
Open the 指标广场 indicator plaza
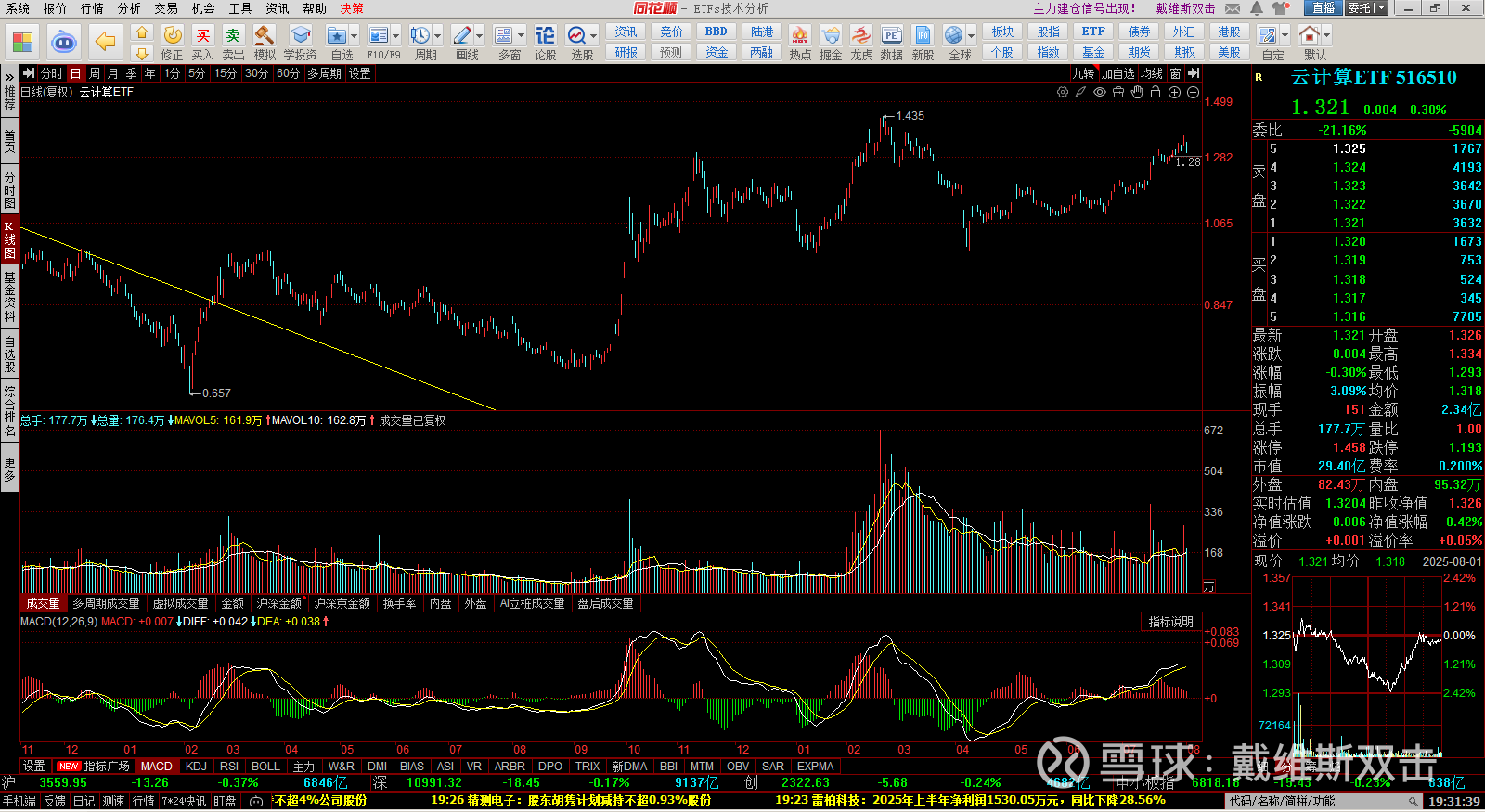[107, 767]
